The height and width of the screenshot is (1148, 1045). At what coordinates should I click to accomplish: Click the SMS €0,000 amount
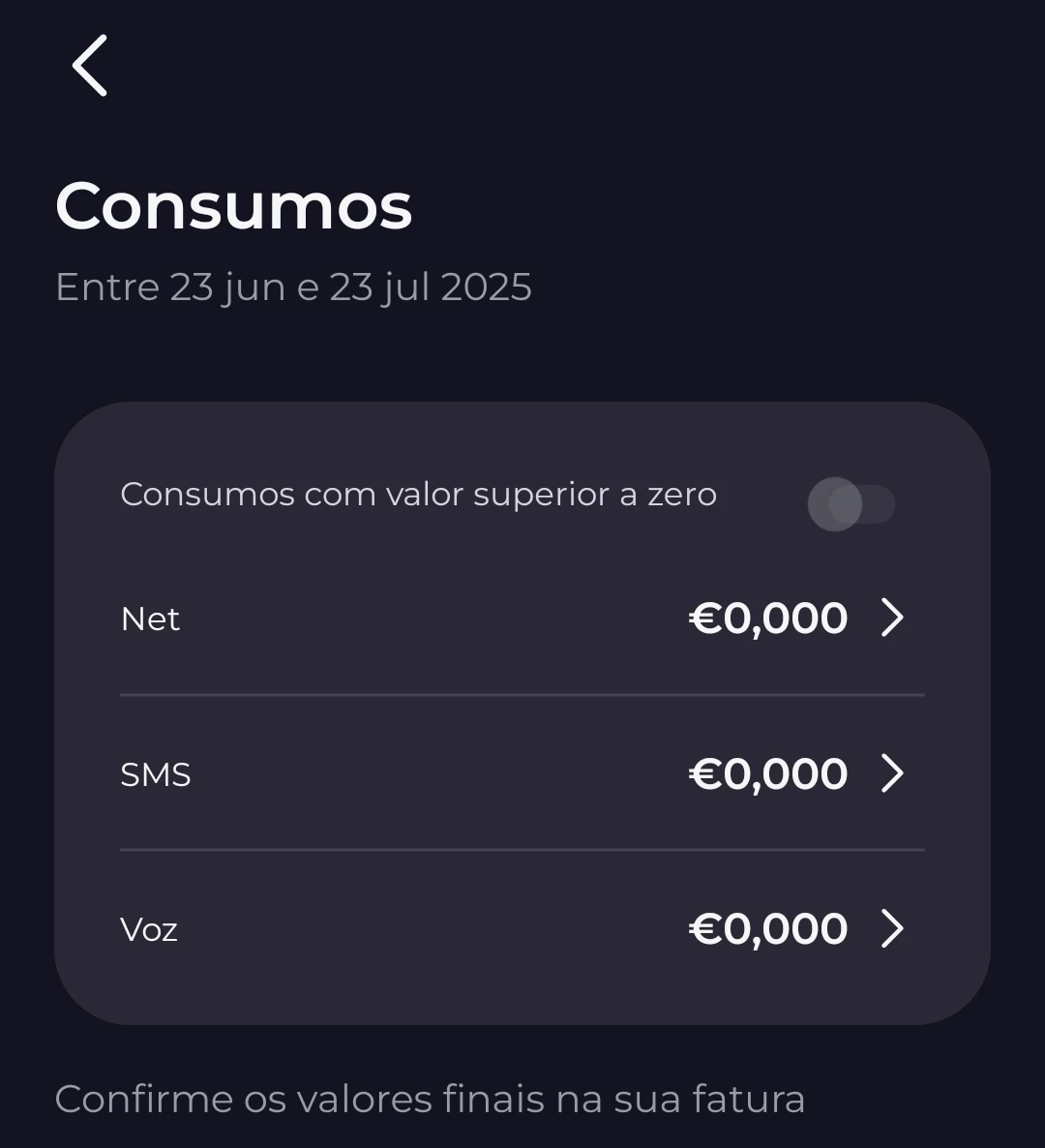pos(768,774)
